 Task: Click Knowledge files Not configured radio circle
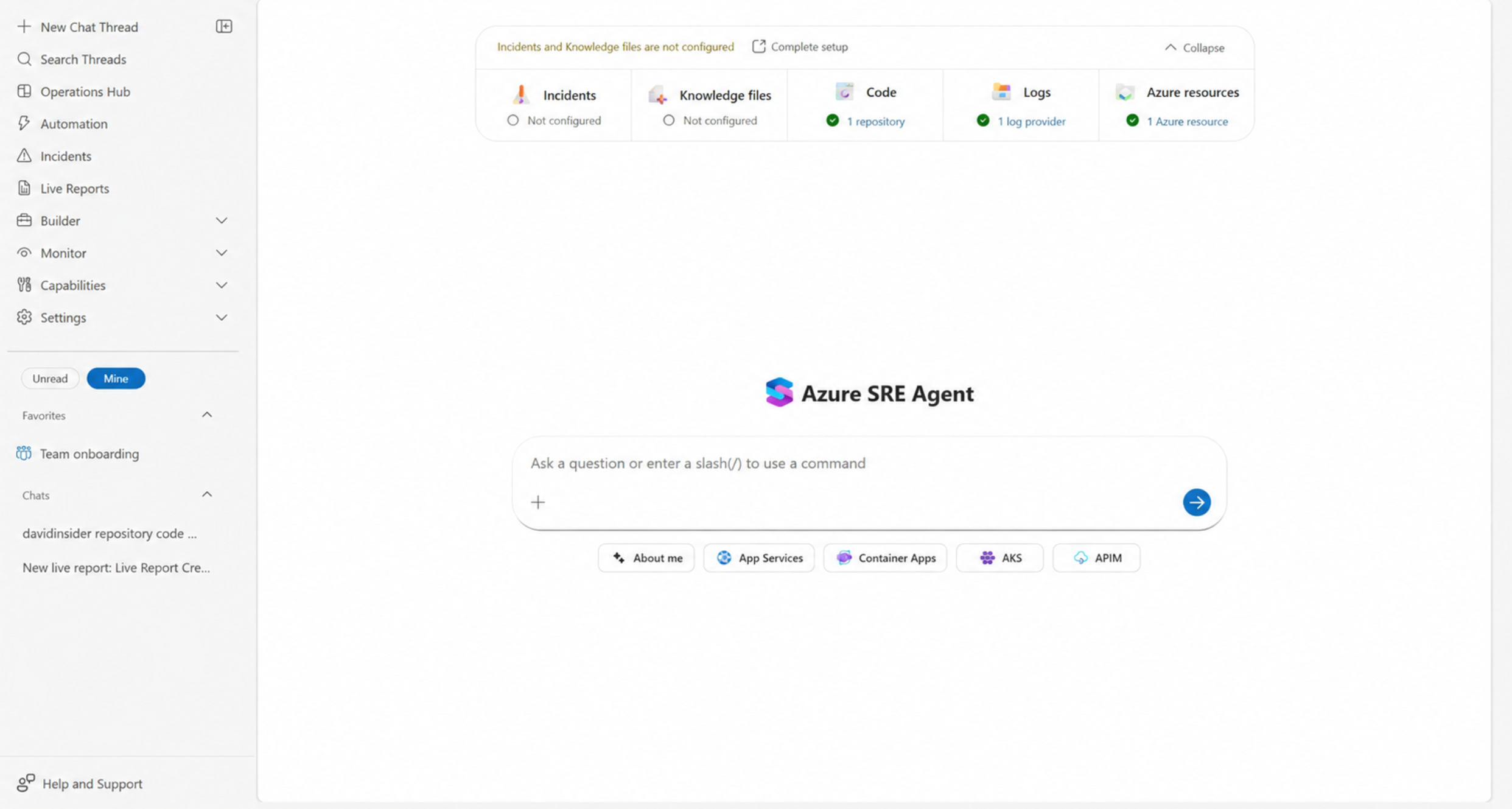click(x=669, y=121)
